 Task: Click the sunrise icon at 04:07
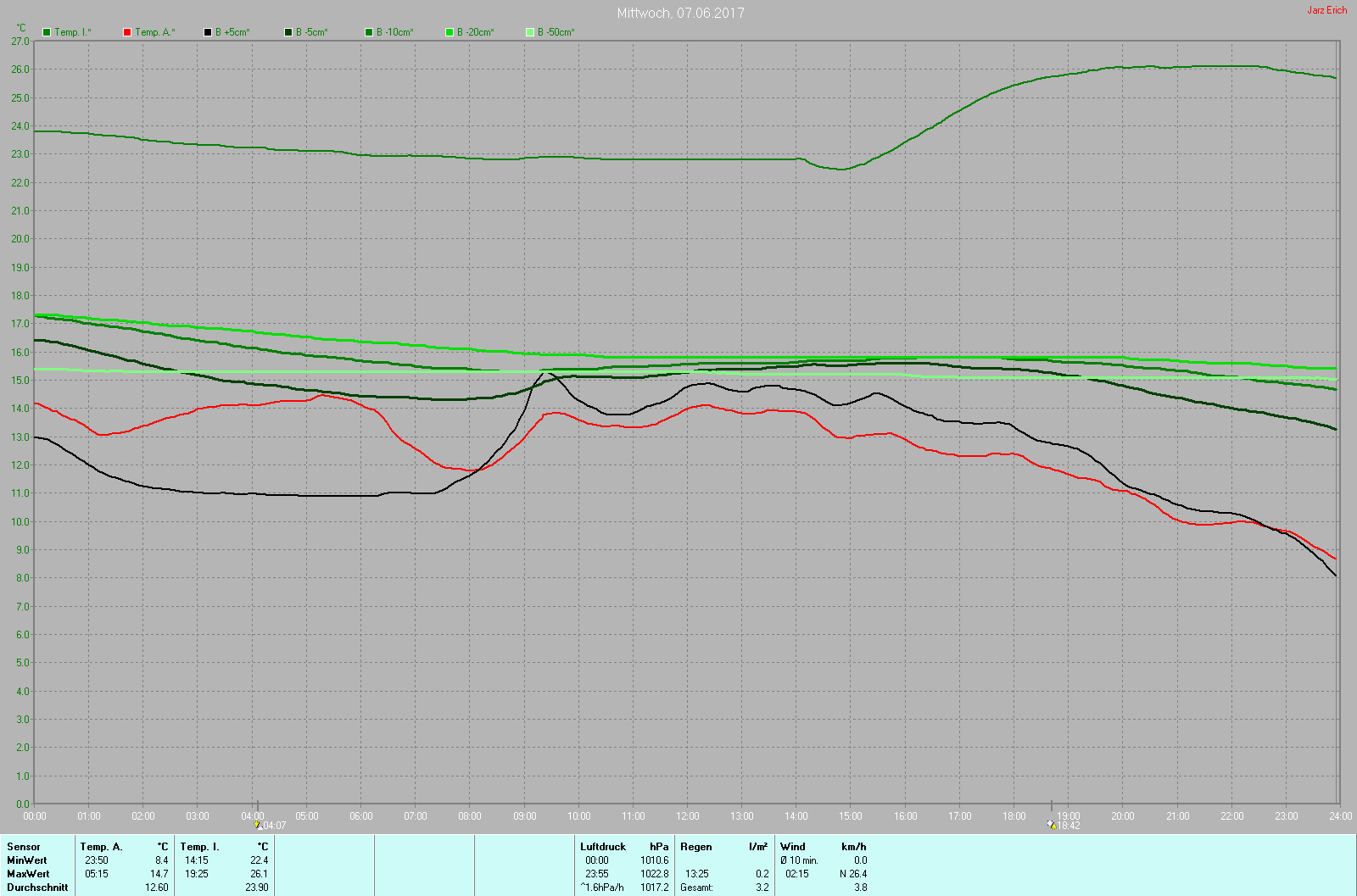coord(257,825)
